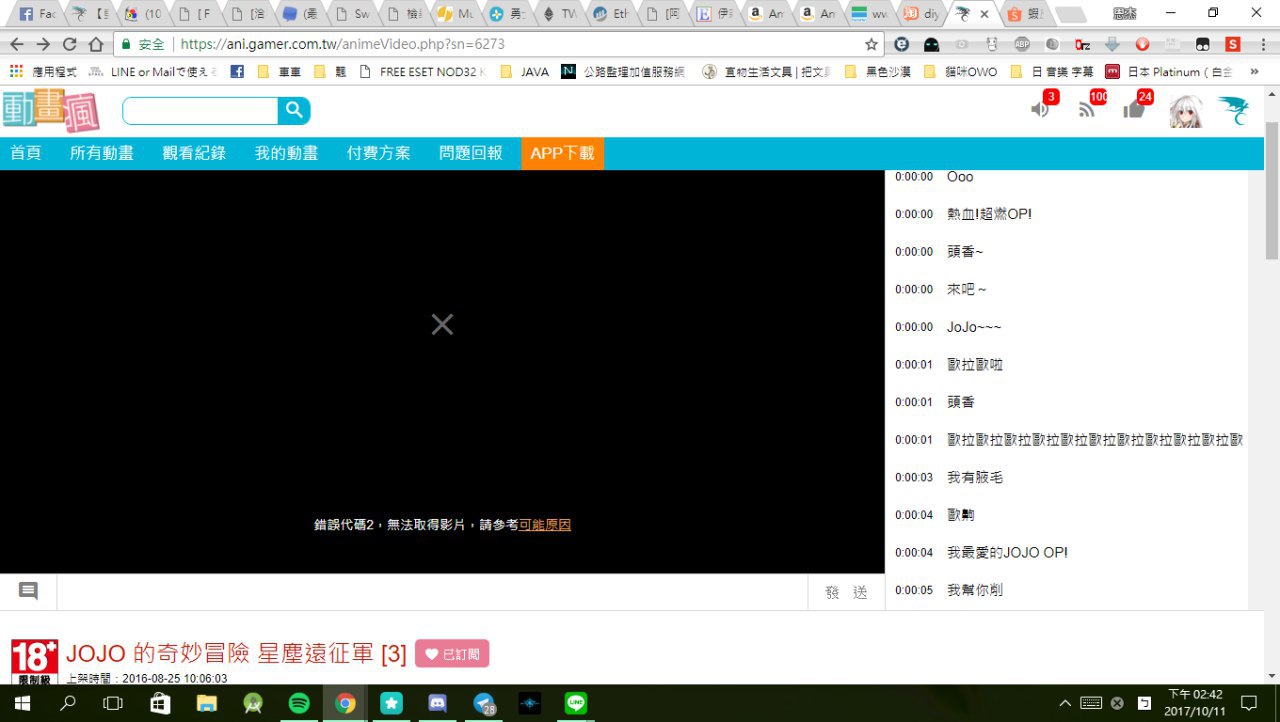The image size is (1280, 722).
Task: Click the comment bubble icon below video
Action: (28, 591)
